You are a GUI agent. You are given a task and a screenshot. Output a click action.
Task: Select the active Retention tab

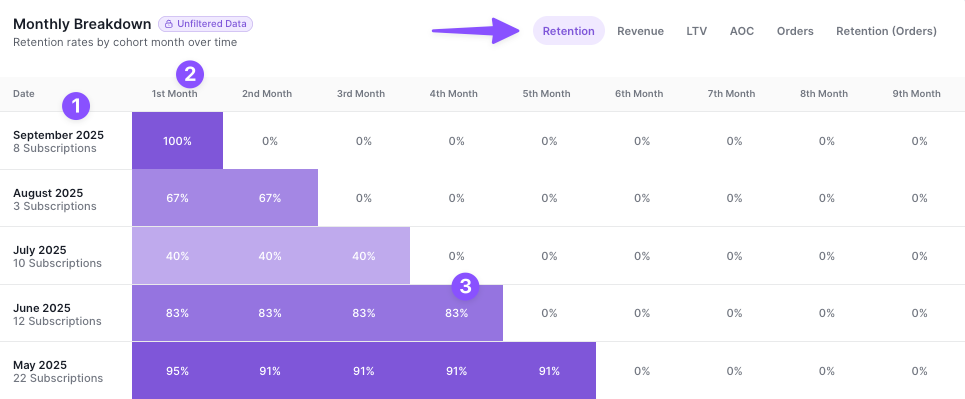(569, 31)
